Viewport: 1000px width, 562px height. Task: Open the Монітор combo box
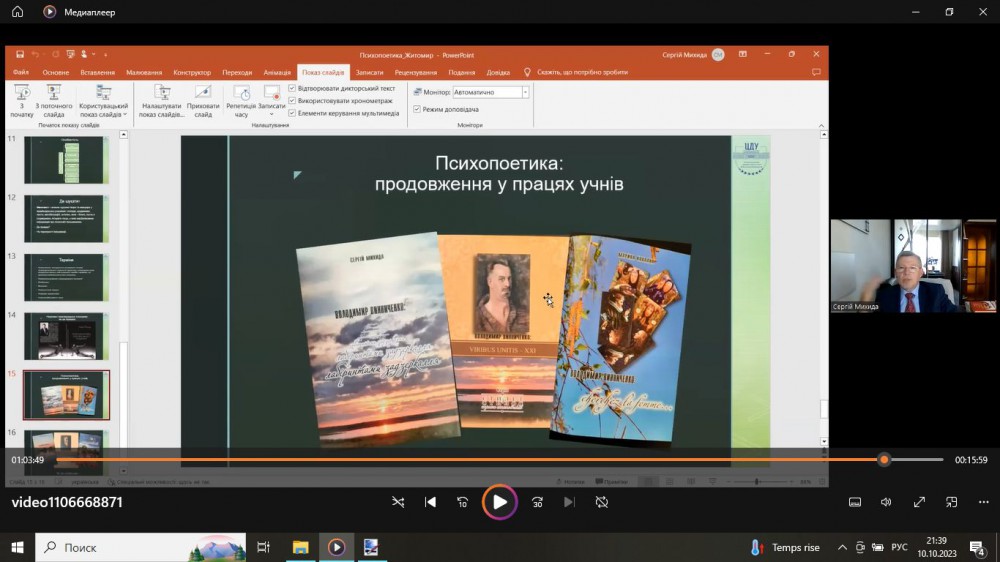[490, 92]
